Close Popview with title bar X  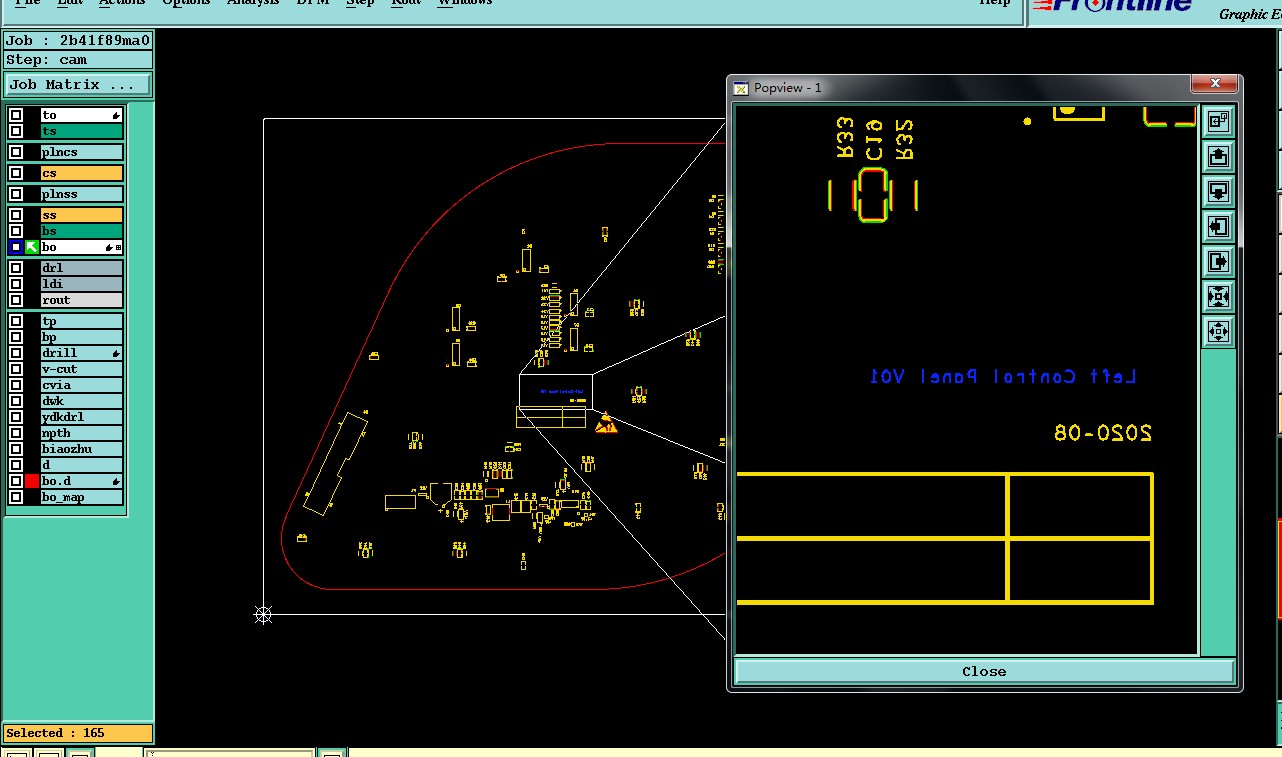[x=1215, y=84]
